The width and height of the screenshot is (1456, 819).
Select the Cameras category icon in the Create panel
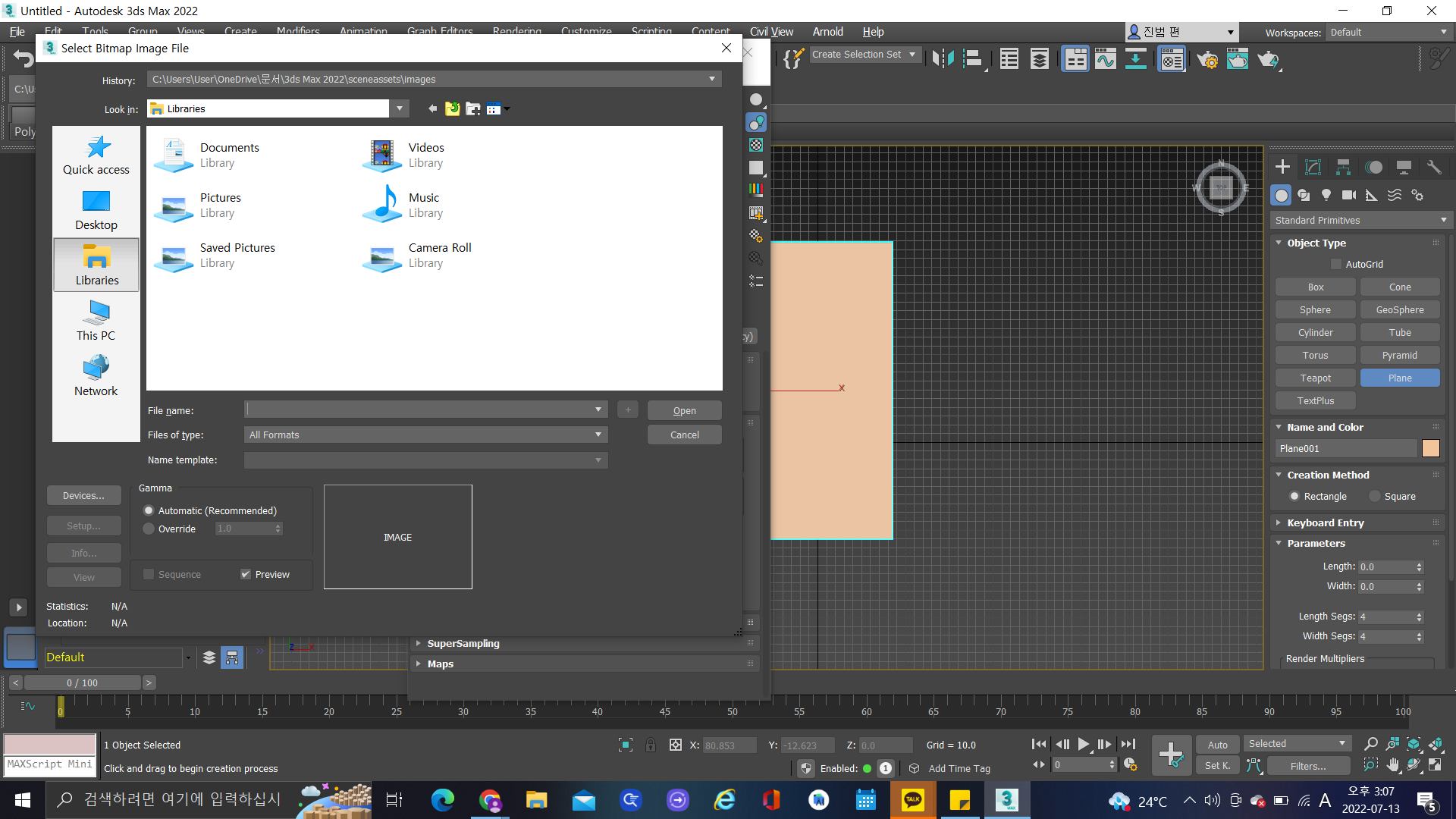(x=1349, y=195)
